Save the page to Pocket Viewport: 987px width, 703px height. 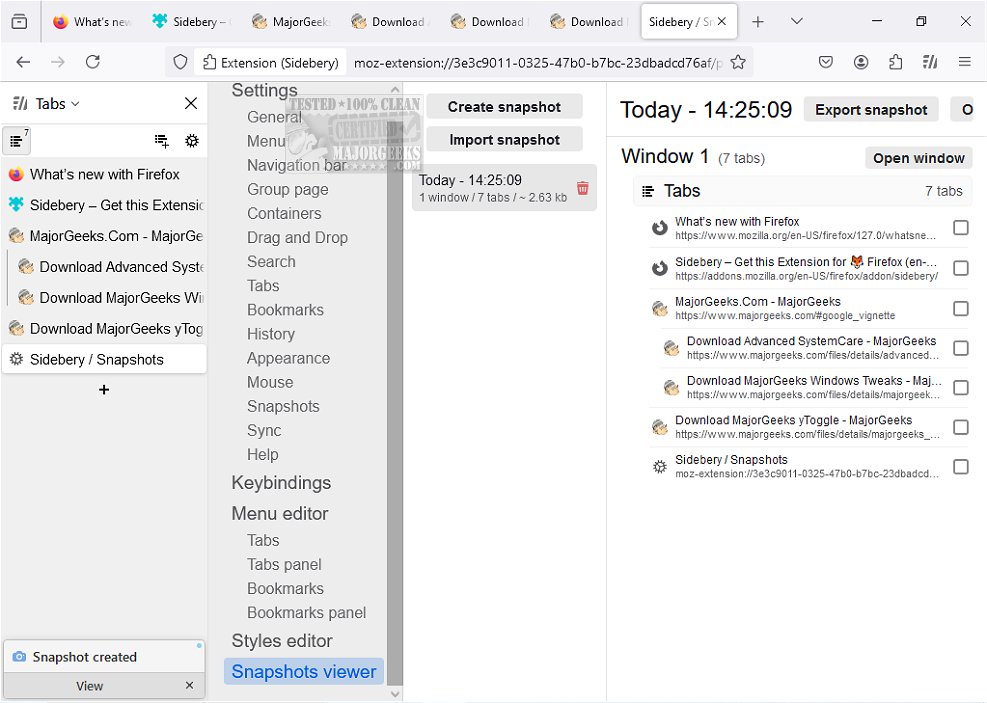point(826,62)
